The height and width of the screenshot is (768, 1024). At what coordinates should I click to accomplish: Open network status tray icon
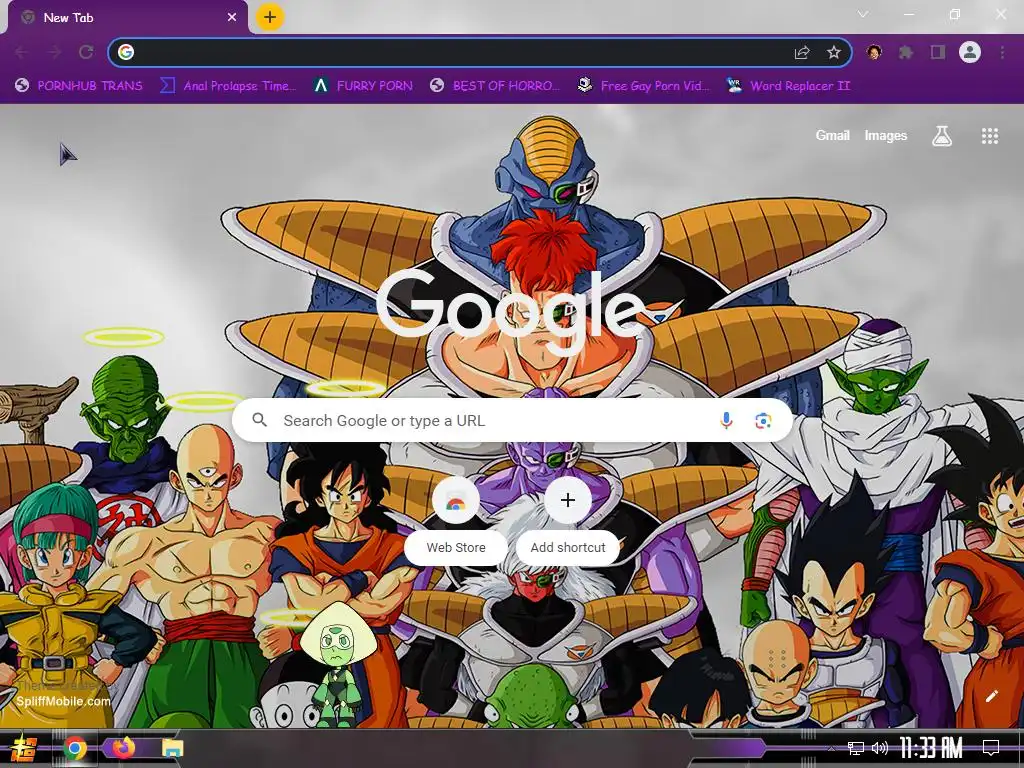[856, 748]
